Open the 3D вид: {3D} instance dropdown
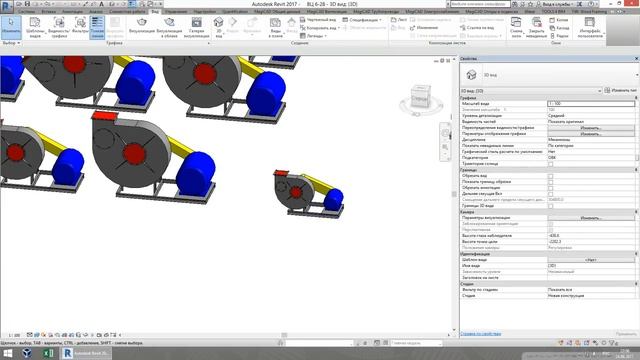 [x=531, y=91]
